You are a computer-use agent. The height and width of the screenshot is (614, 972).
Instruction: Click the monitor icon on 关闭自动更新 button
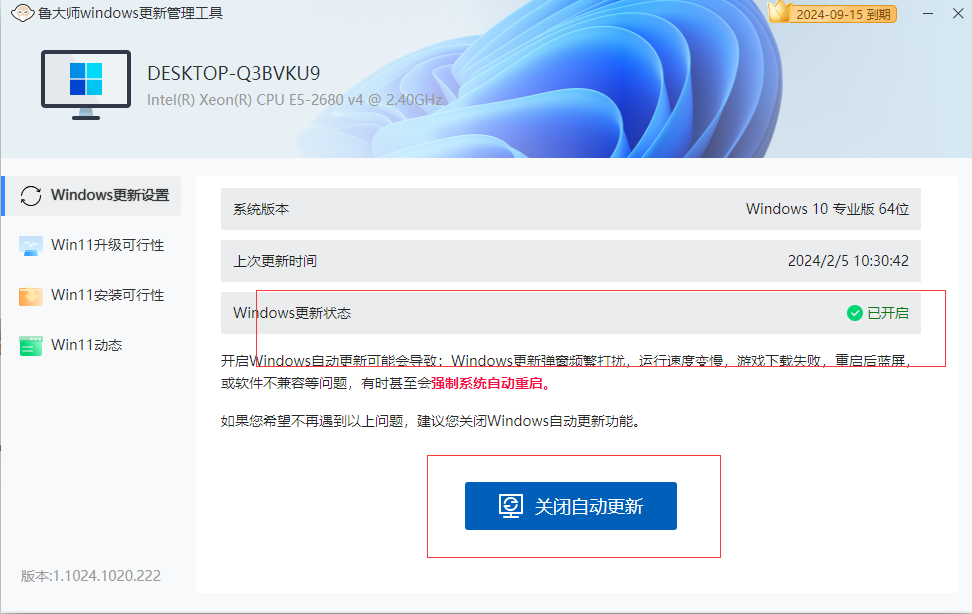pos(513,505)
